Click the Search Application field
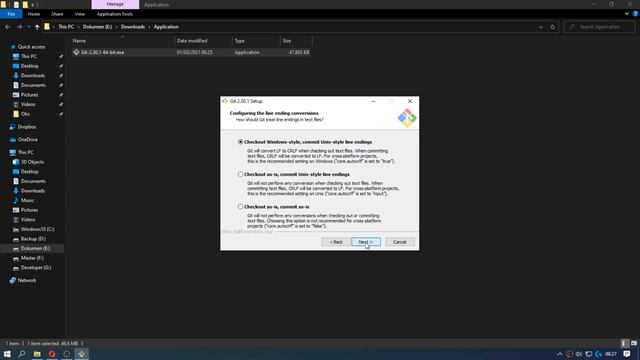Viewport: 640px width, 360px height. [x=599, y=27]
